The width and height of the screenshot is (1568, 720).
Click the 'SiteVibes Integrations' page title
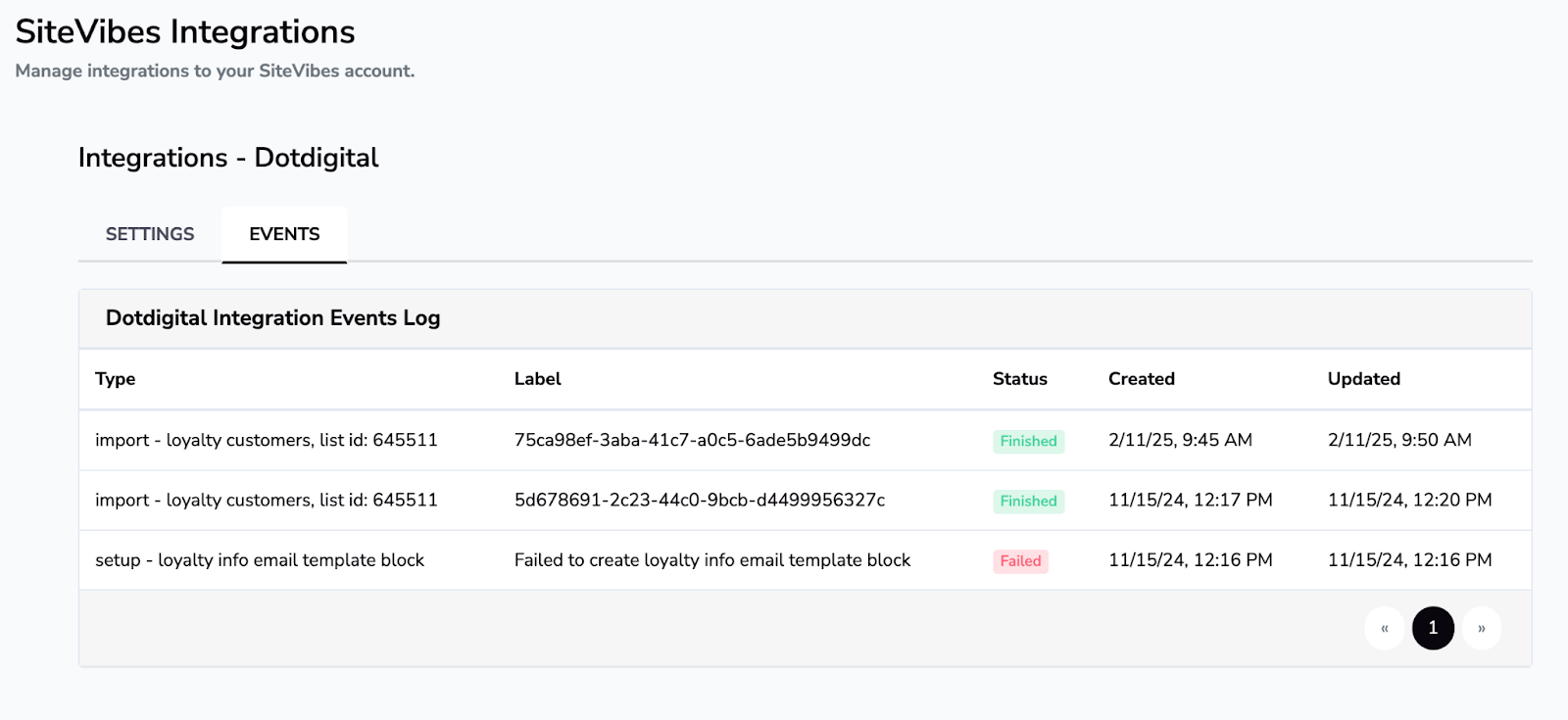point(185,31)
